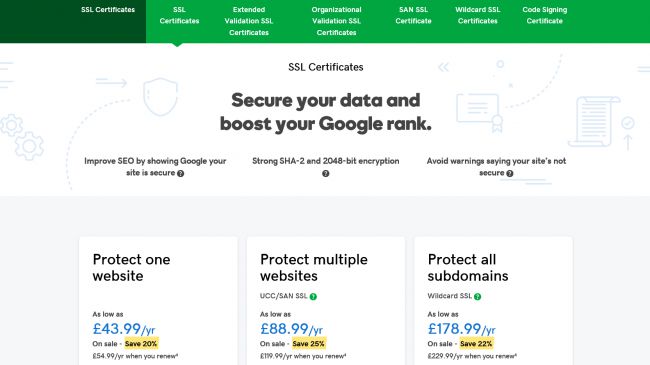
Task: Switch to SAN SSL Certificate tab
Action: click(413, 15)
